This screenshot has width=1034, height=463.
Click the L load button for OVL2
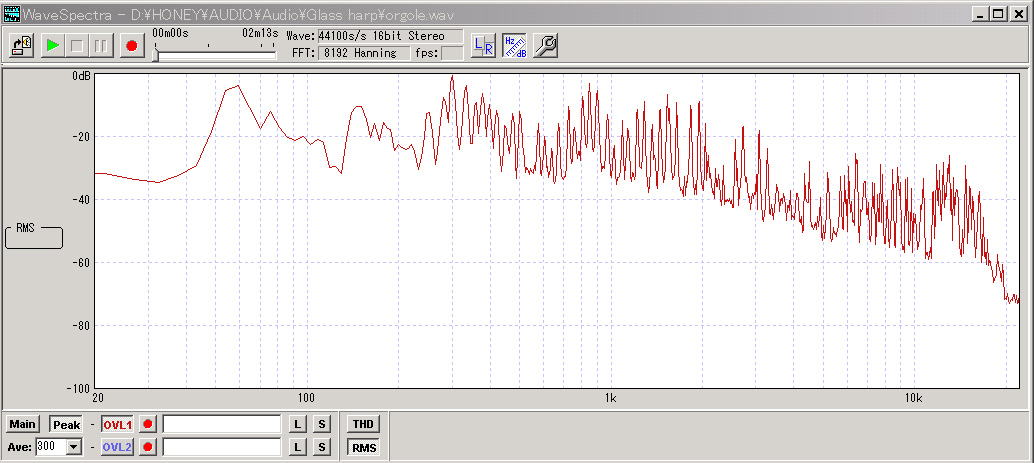coord(297,447)
